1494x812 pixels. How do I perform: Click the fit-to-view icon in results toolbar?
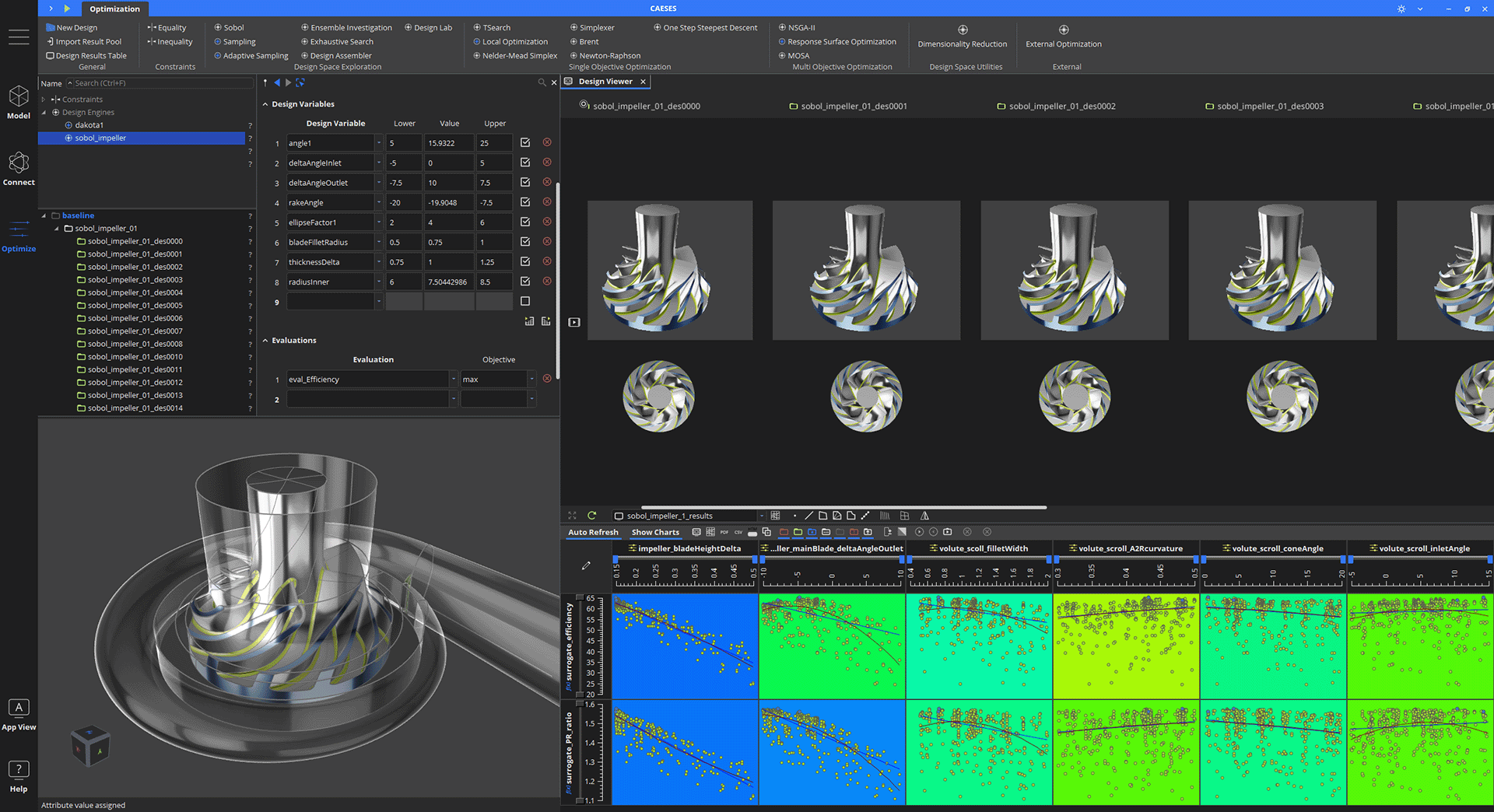point(573,516)
